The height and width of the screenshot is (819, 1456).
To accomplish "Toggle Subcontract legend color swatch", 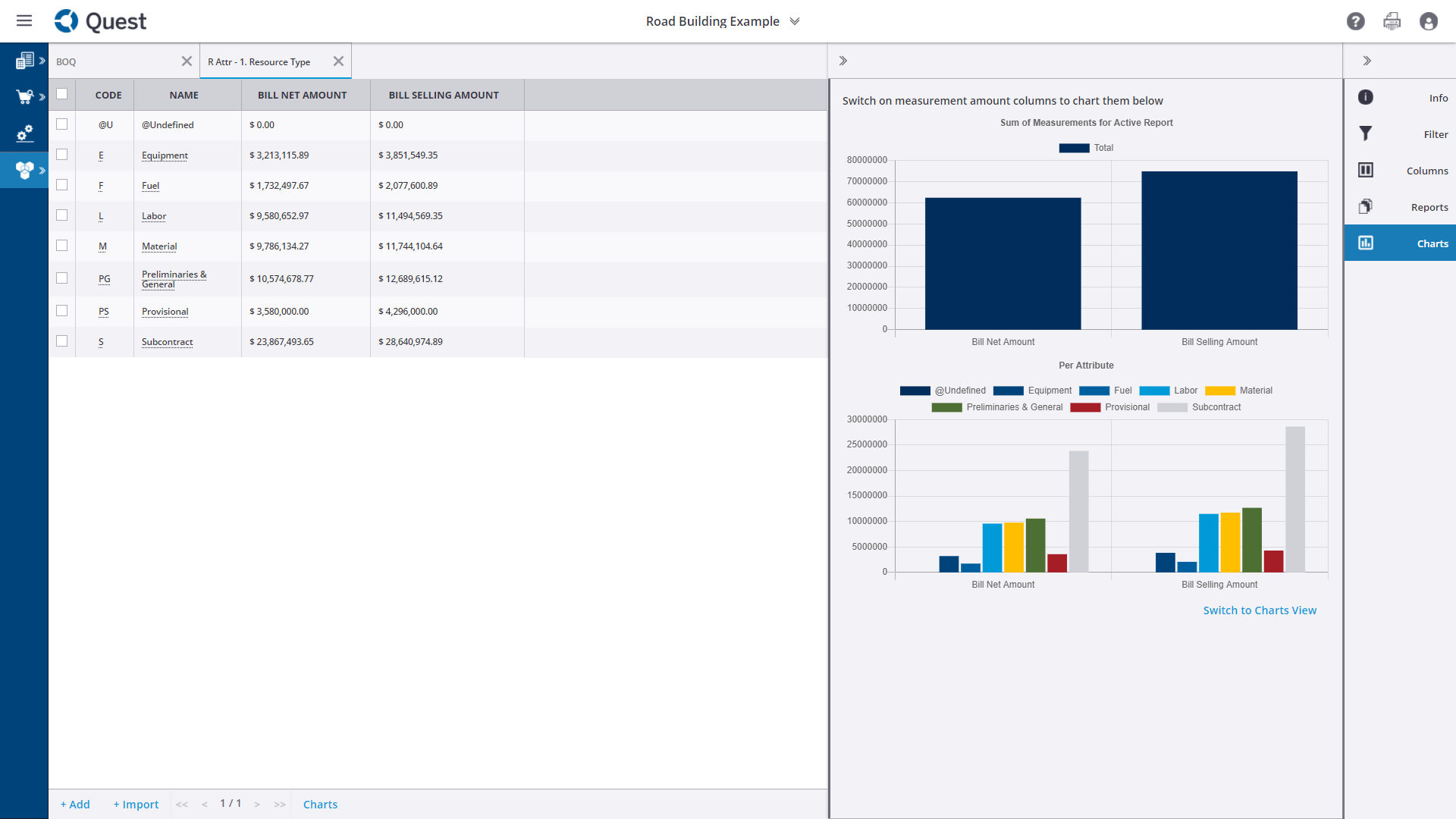I will (1172, 407).
